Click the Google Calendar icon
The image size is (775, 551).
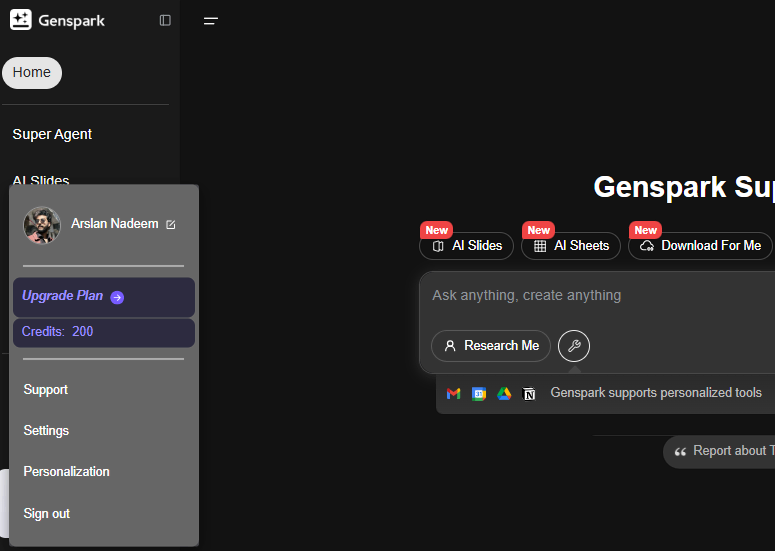point(479,394)
